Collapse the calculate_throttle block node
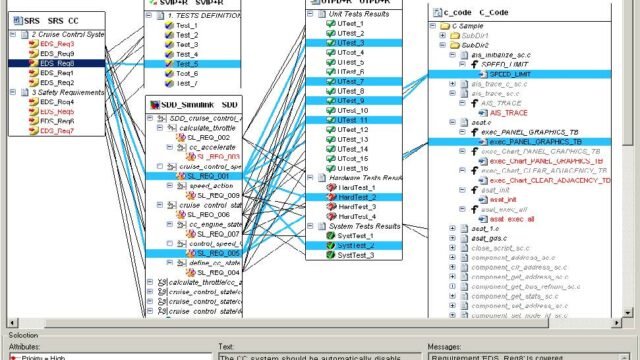Screen dimensions: 640x360 point(160,128)
